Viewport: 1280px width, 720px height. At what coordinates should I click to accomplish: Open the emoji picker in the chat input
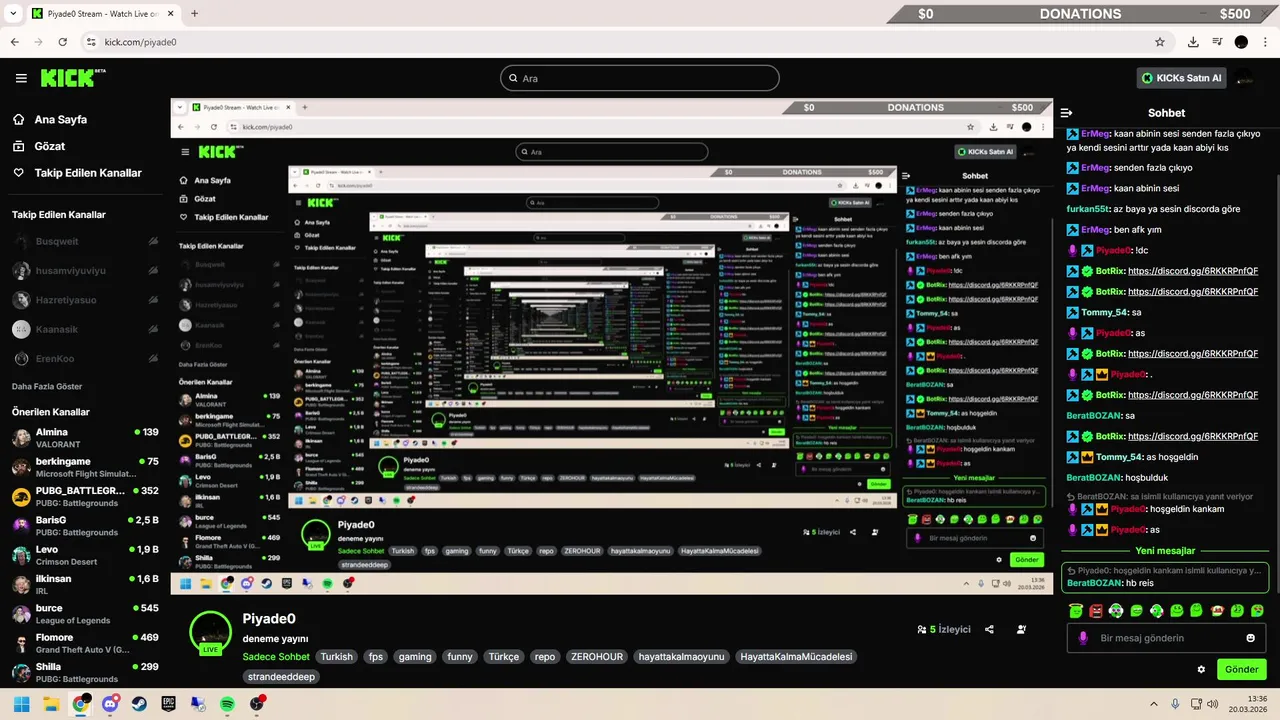coord(1251,638)
